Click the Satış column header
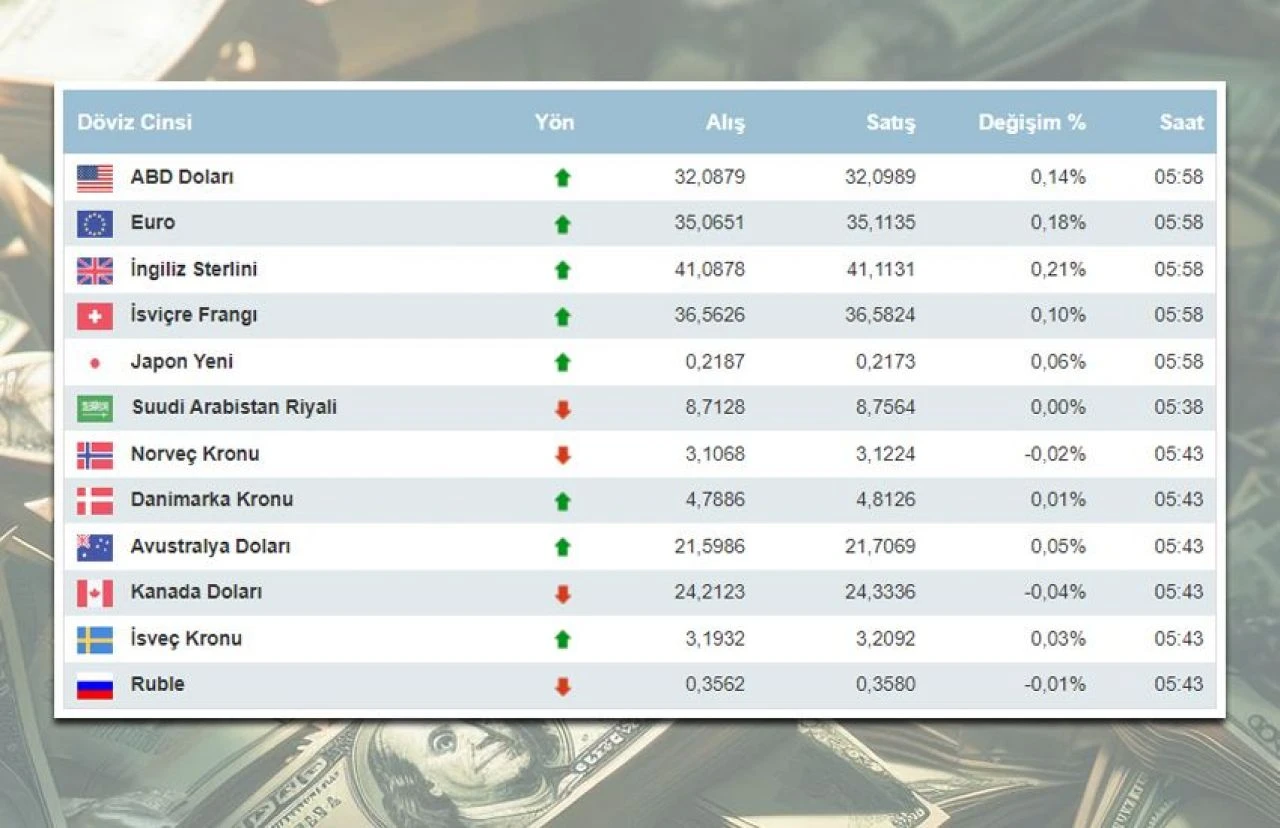 890,123
